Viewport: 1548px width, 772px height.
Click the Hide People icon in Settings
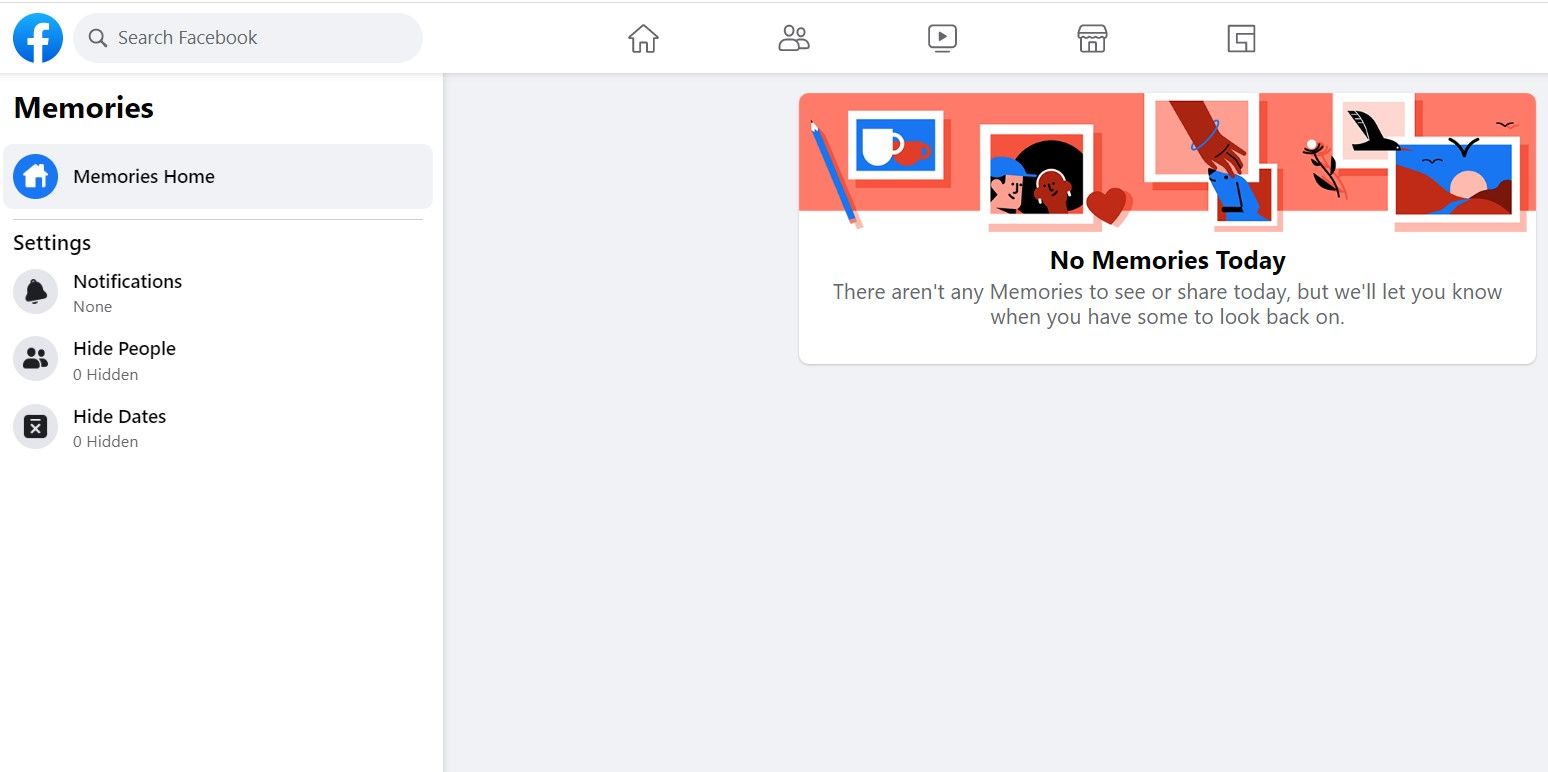click(35, 358)
